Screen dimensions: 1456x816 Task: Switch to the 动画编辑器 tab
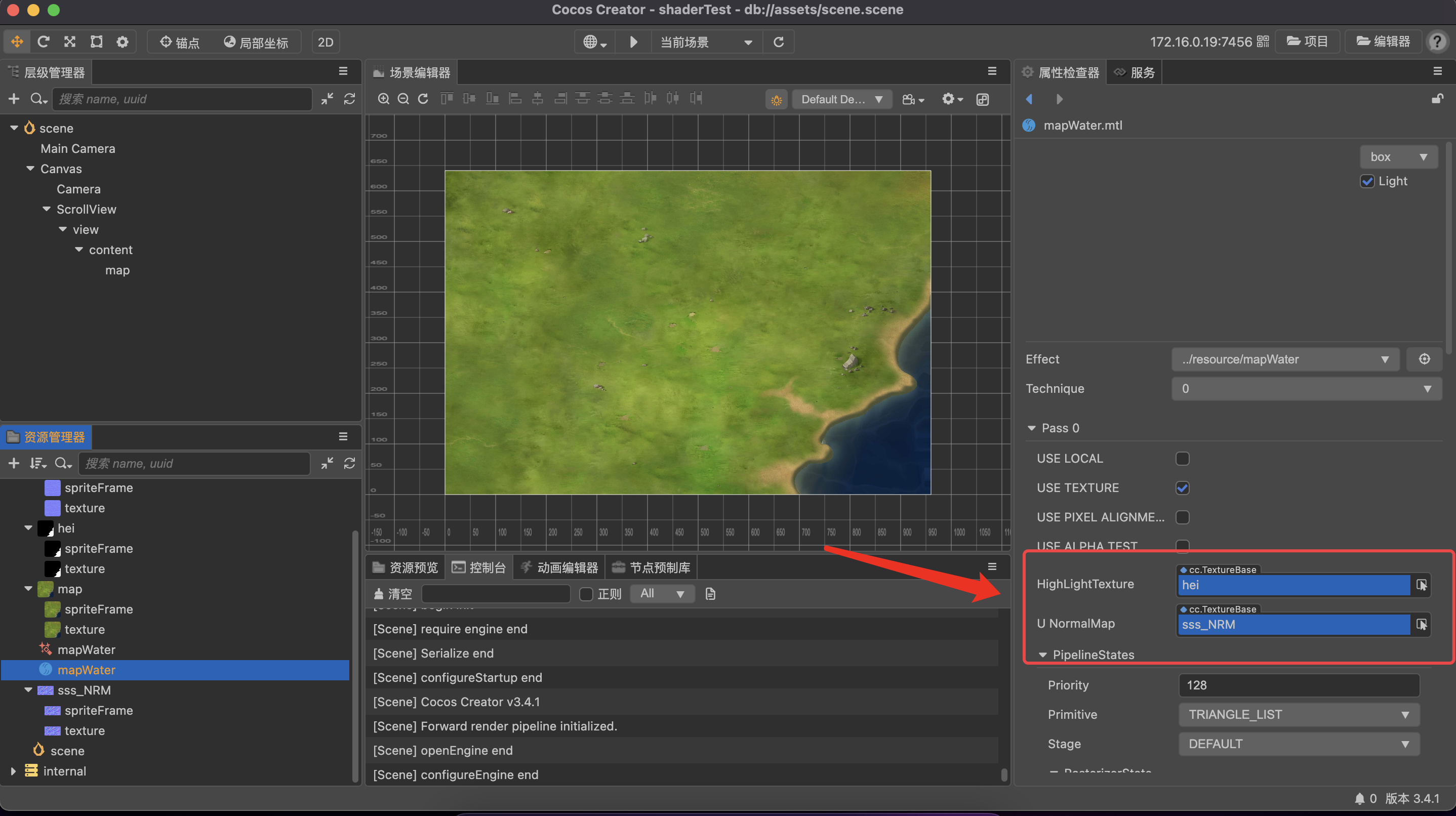tap(559, 567)
